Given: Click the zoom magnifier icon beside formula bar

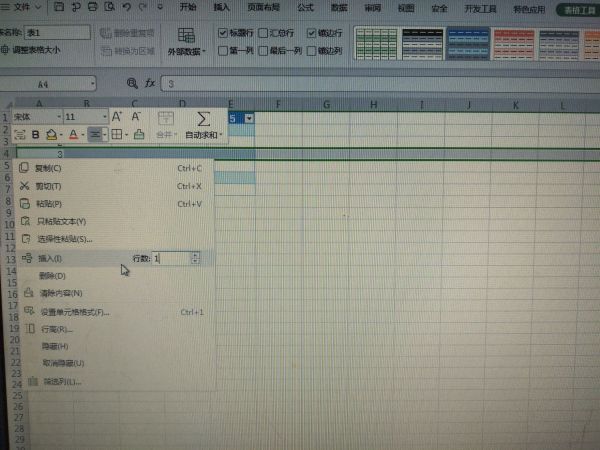Looking at the screenshot, I should 131,83.
